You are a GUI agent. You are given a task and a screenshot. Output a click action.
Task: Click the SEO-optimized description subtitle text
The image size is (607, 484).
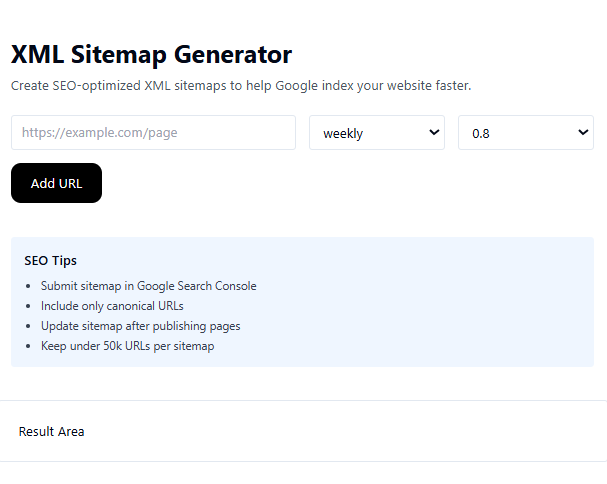pyautogui.click(x=241, y=86)
